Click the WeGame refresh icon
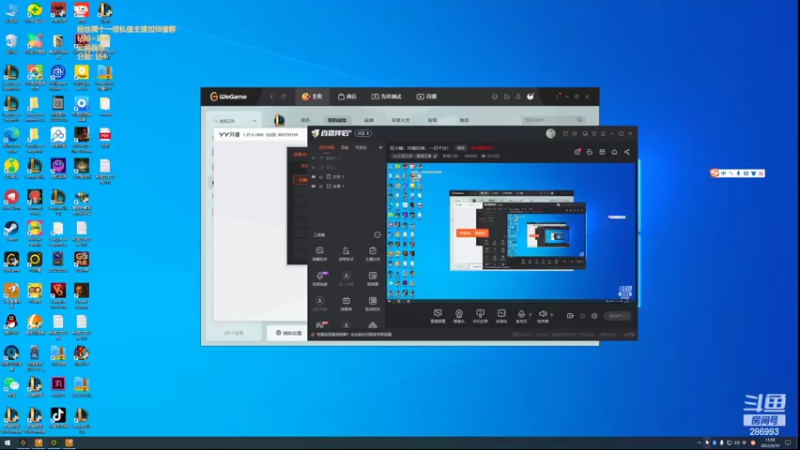Viewport: 800px width, 450px height. point(284,96)
